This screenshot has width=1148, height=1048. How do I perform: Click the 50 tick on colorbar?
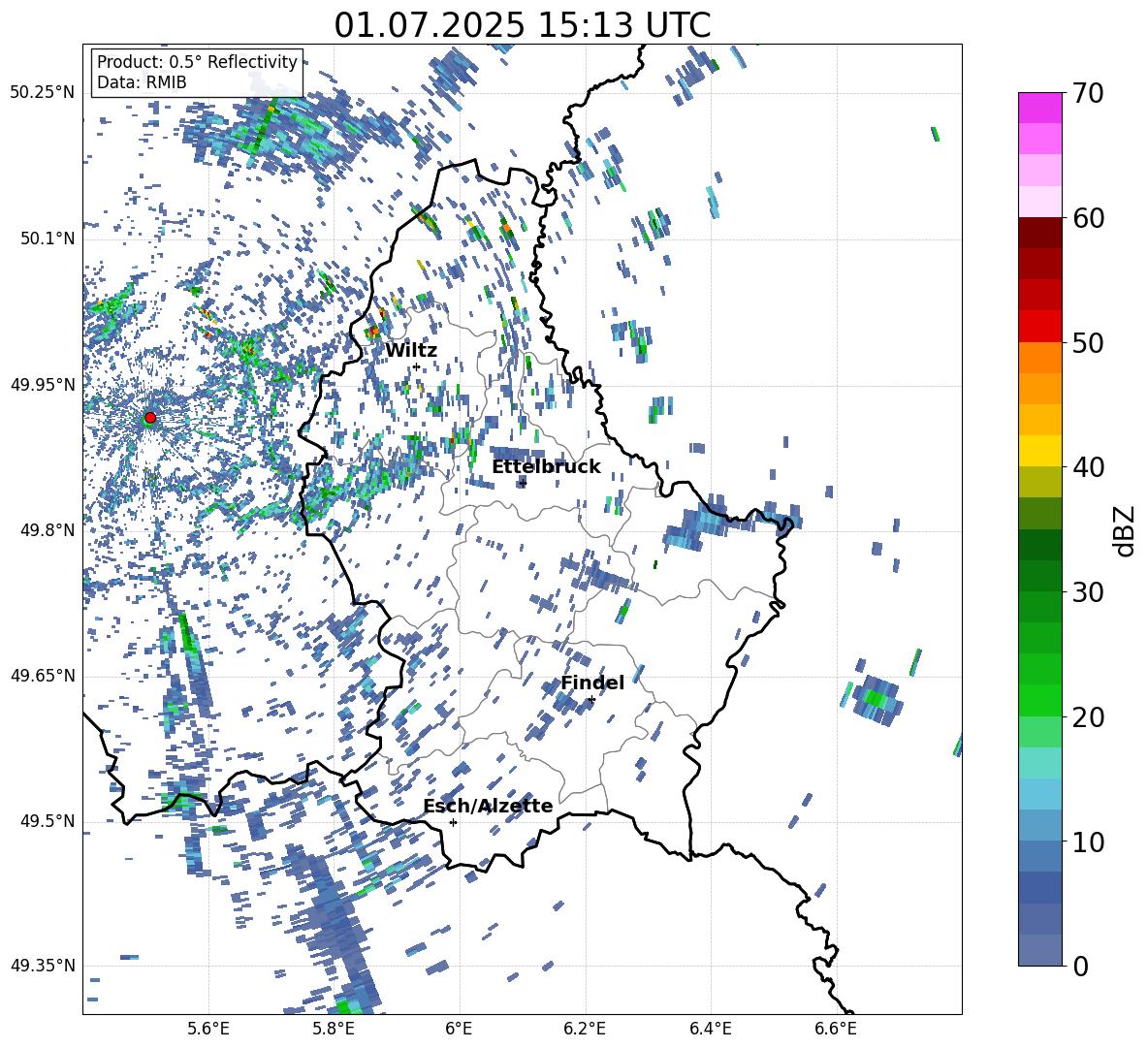(1088, 342)
